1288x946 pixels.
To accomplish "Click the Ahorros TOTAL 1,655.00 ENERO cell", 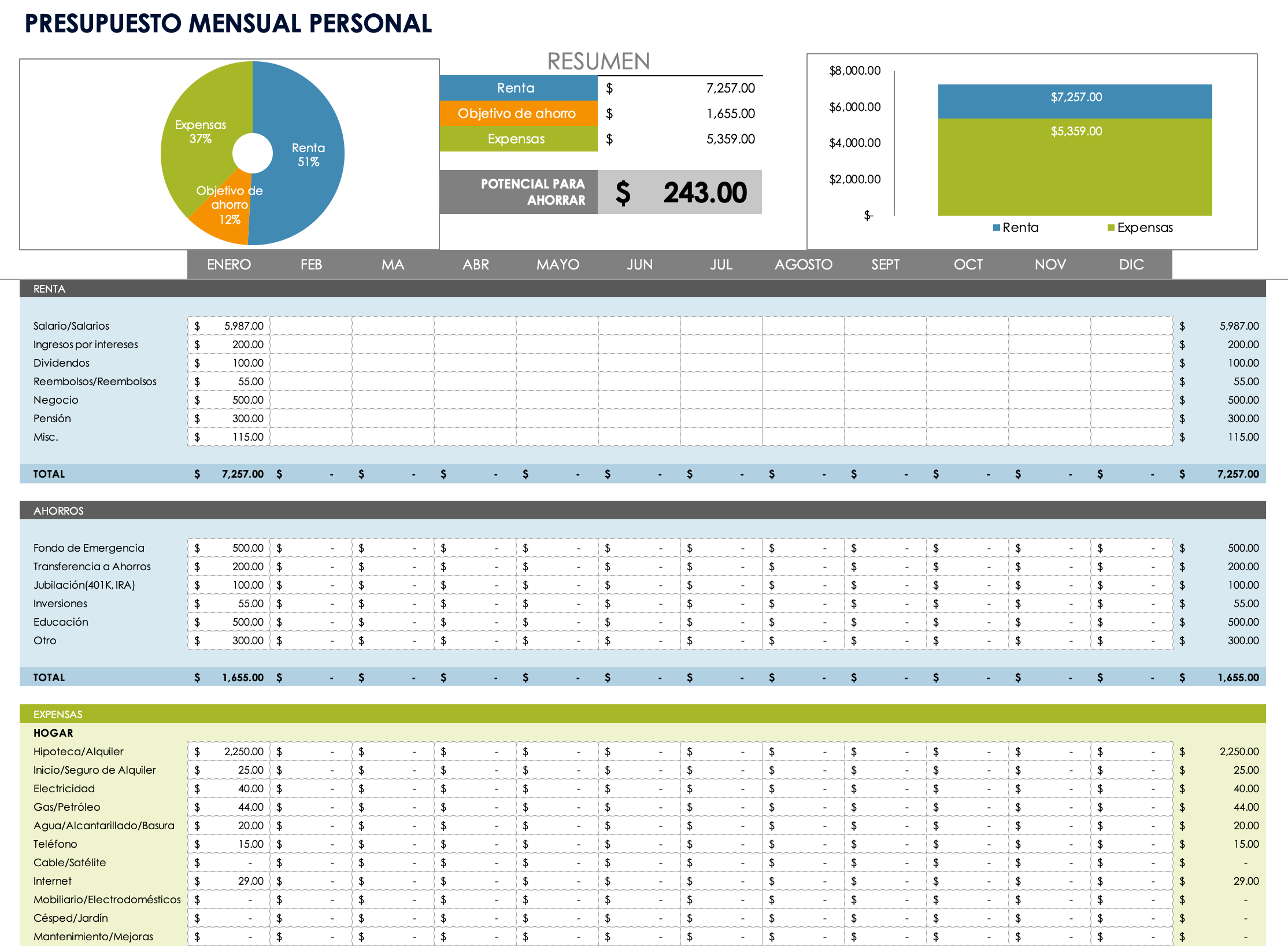I will [229, 677].
